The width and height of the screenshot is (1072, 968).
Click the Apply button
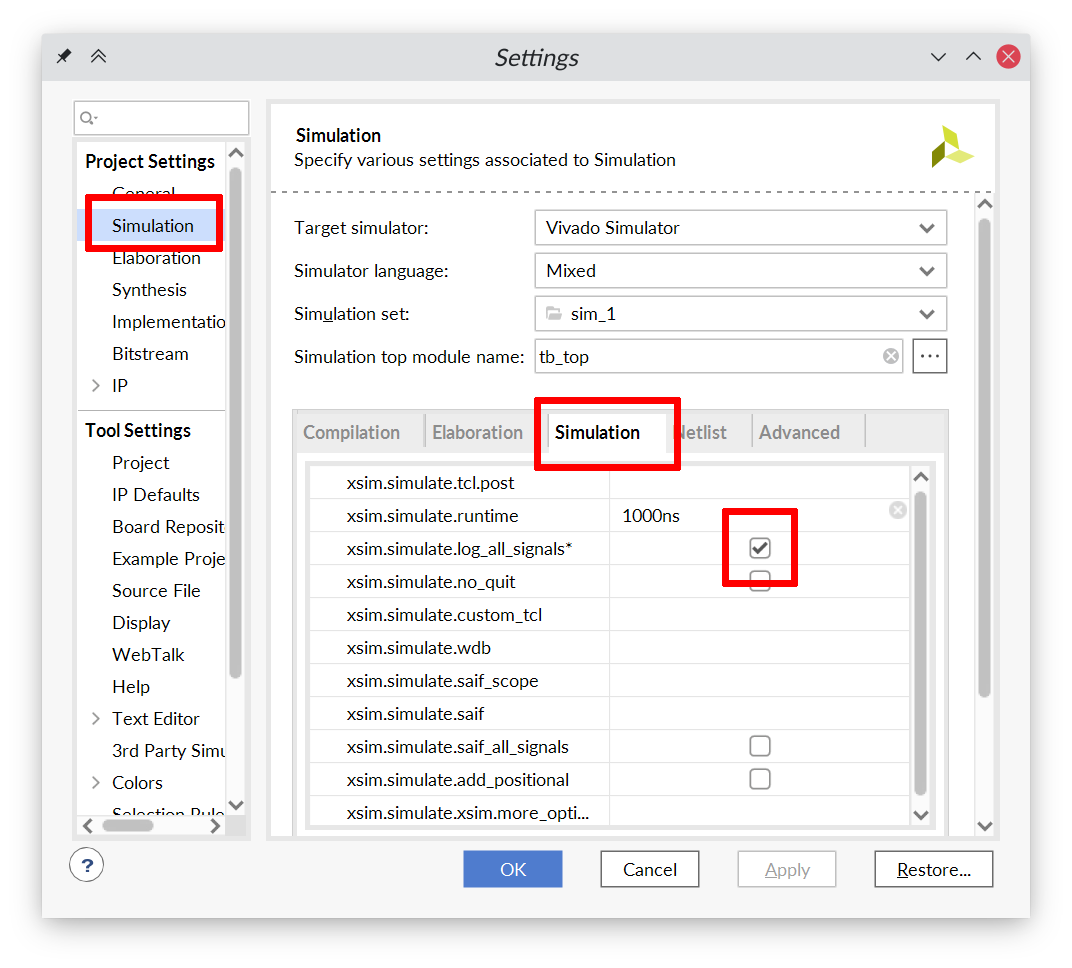(787, 870)
